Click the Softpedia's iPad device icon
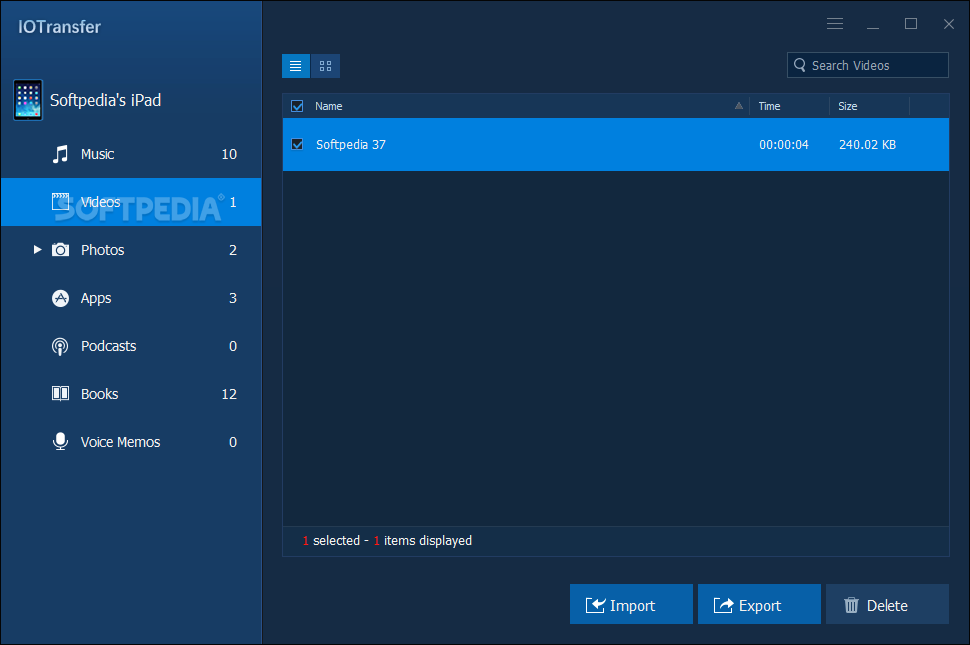Viewport: 970px width, 645px height. click(28, 100)
